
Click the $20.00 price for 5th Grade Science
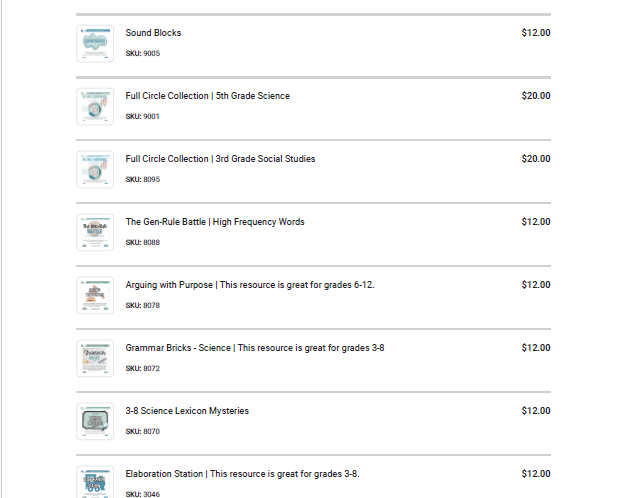tap(535, 96)
